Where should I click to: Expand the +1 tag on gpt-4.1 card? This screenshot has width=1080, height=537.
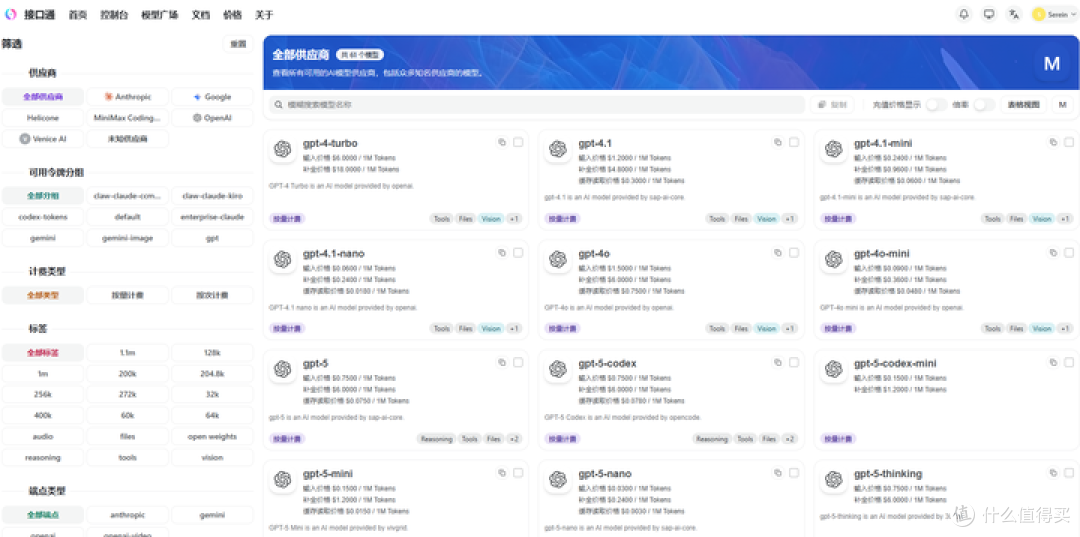(789, 219)
